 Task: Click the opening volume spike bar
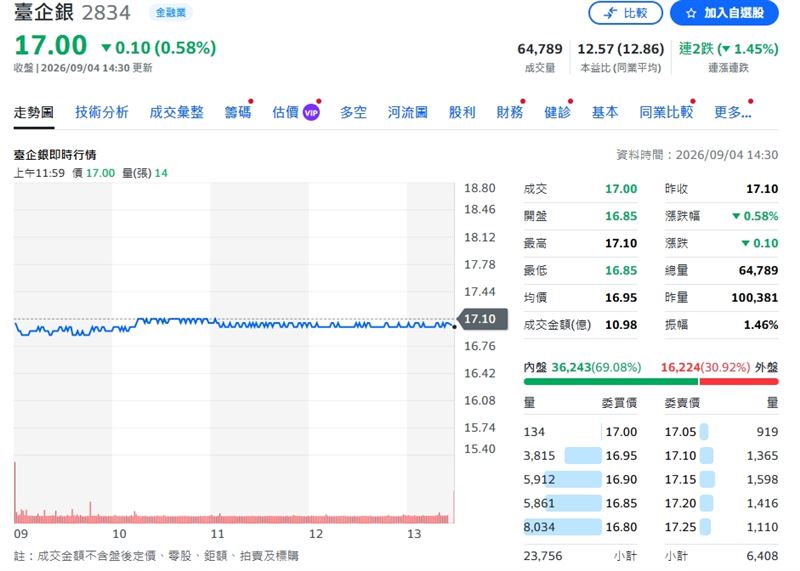point(15,492)
